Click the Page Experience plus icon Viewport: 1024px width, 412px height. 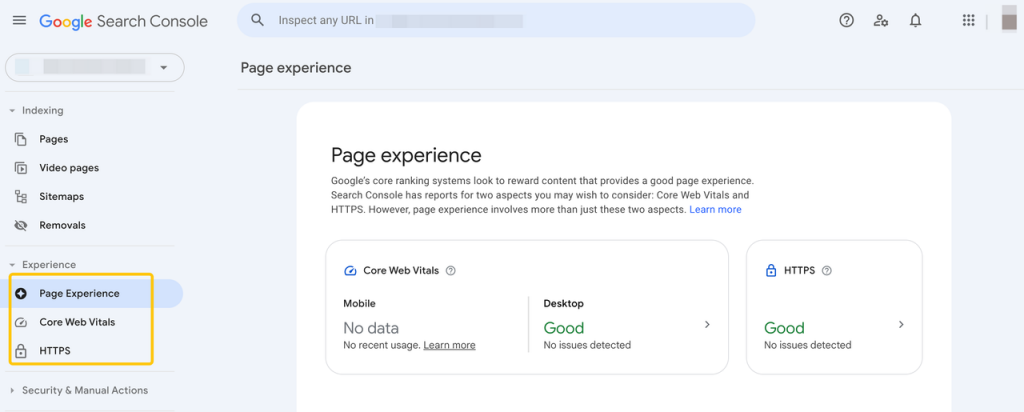coord(21,294)
